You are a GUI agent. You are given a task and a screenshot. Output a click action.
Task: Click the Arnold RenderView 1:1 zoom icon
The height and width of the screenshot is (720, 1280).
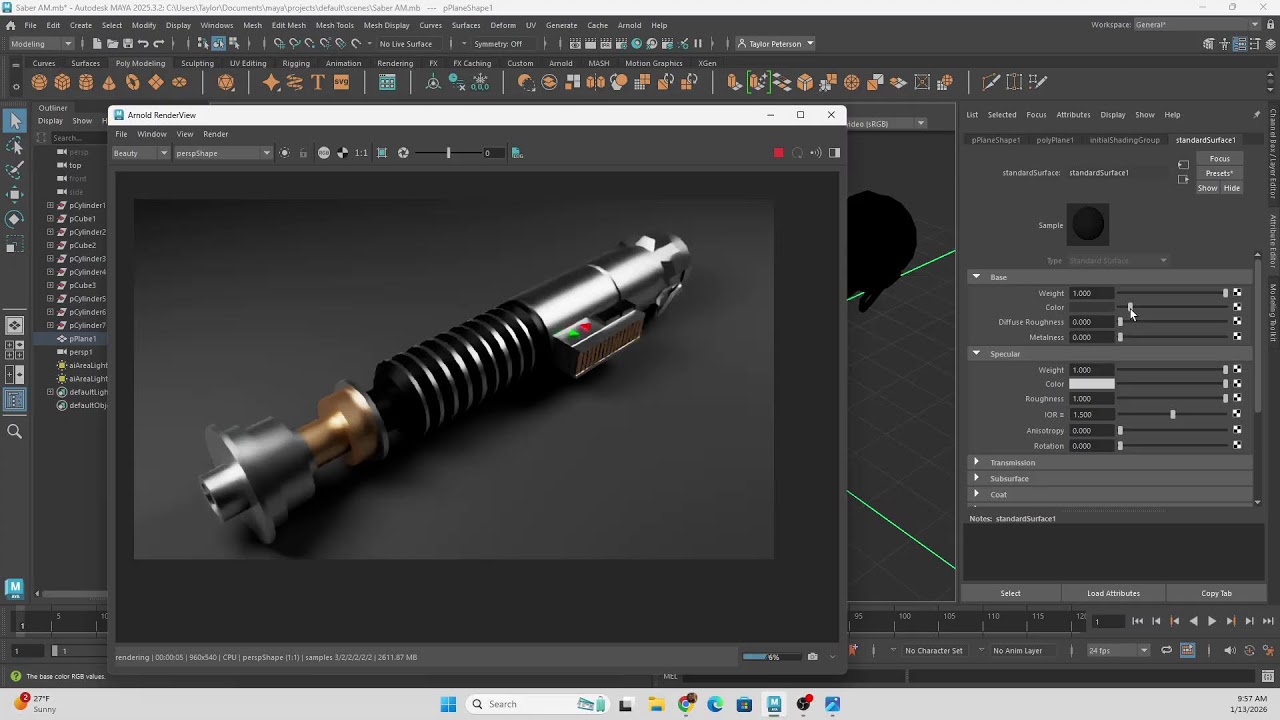[361, 153]
